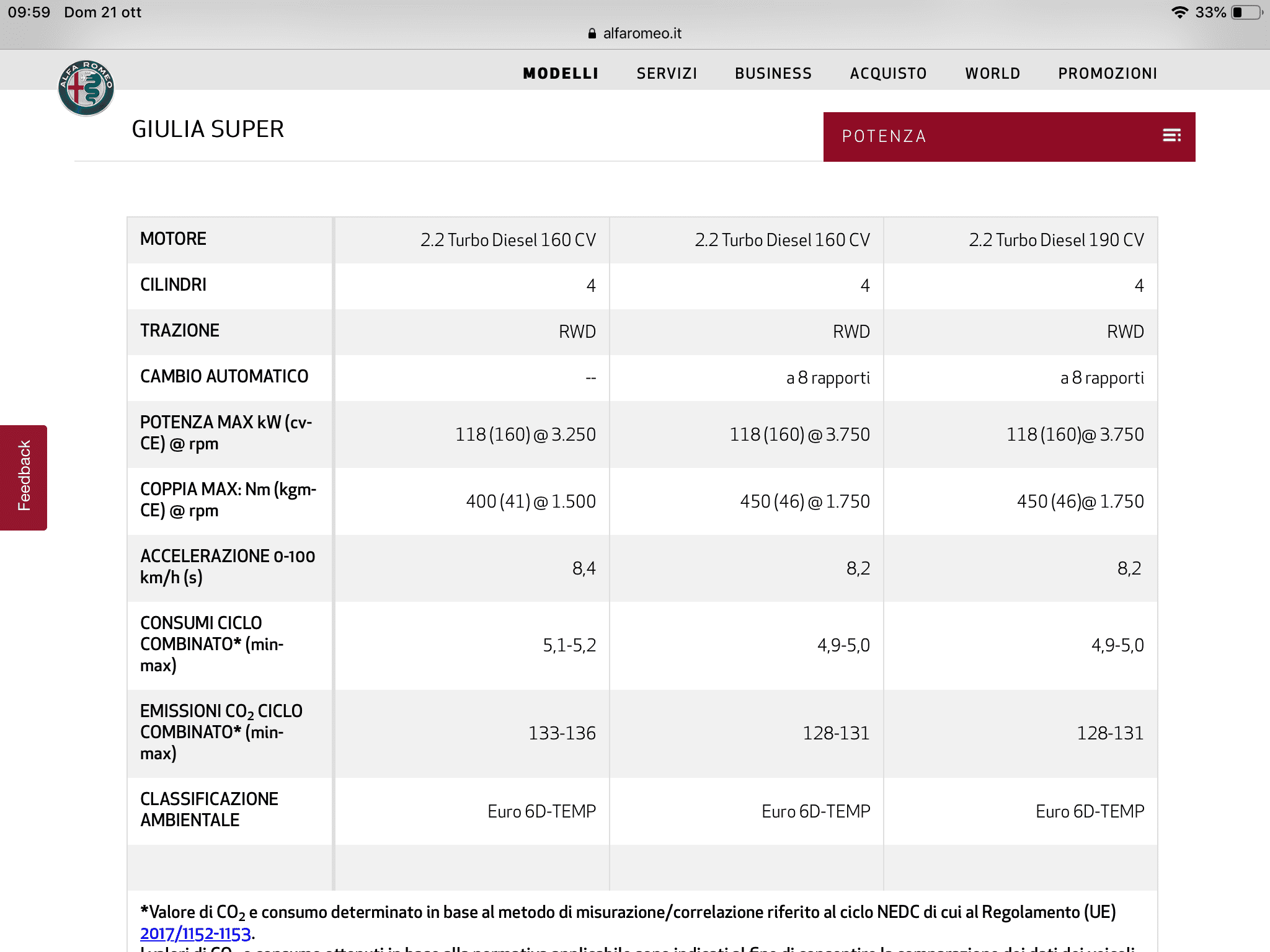Click the MOTORE row label

pyautogui.click(x=173, y=239)
